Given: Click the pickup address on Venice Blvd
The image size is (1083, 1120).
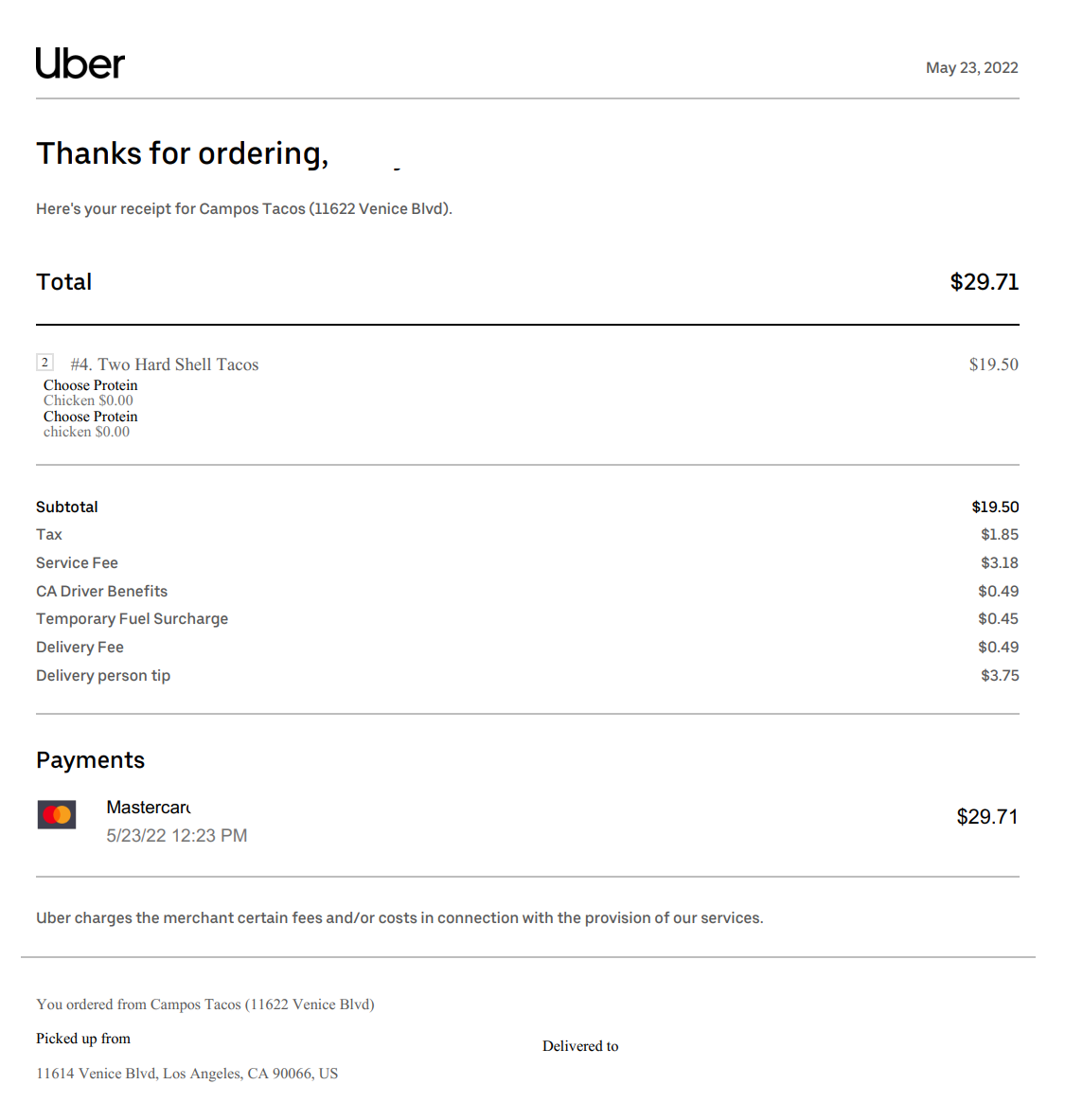Looking at the screenshot, I should tap(187, 1074).
